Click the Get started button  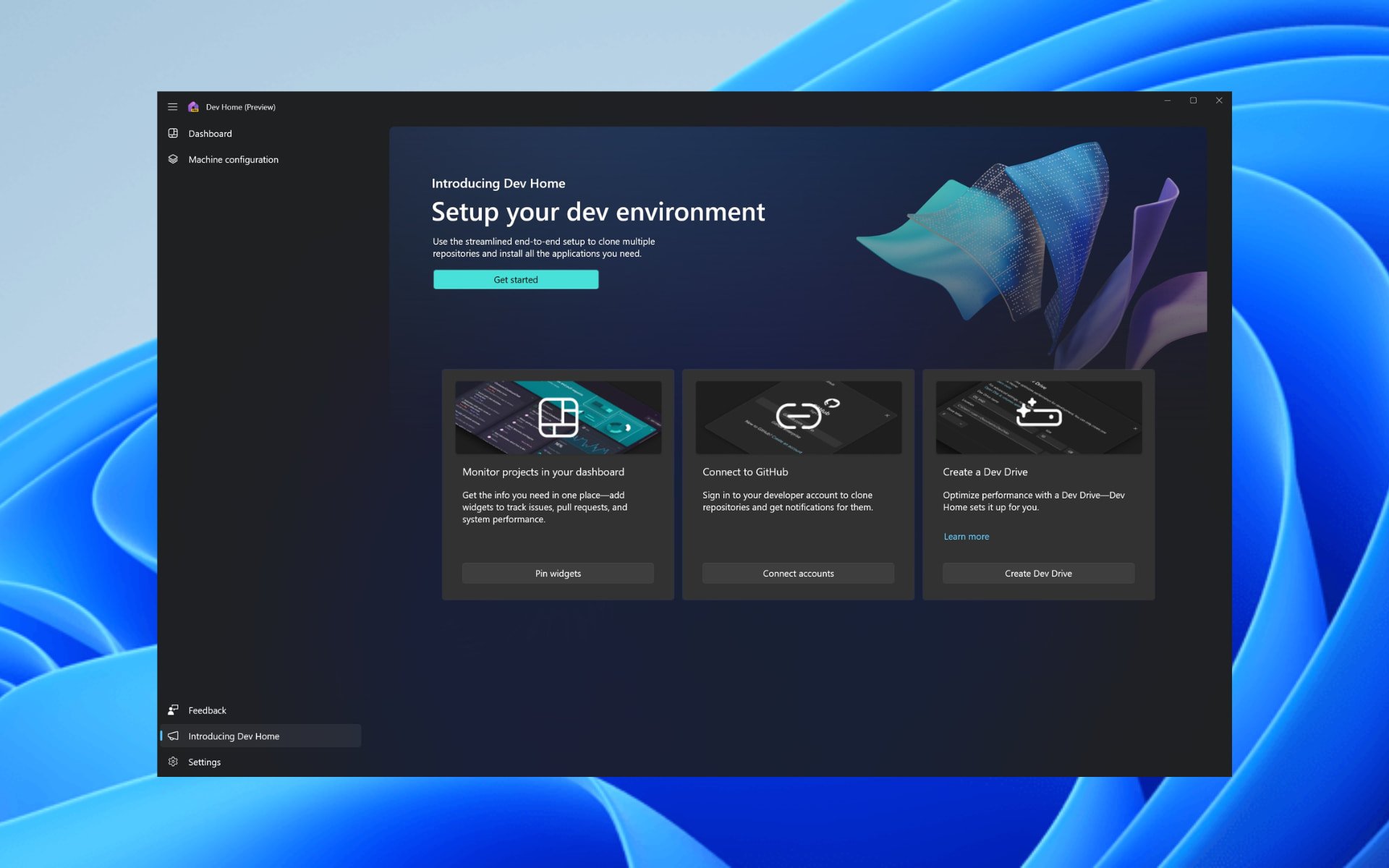click(516, 279)
